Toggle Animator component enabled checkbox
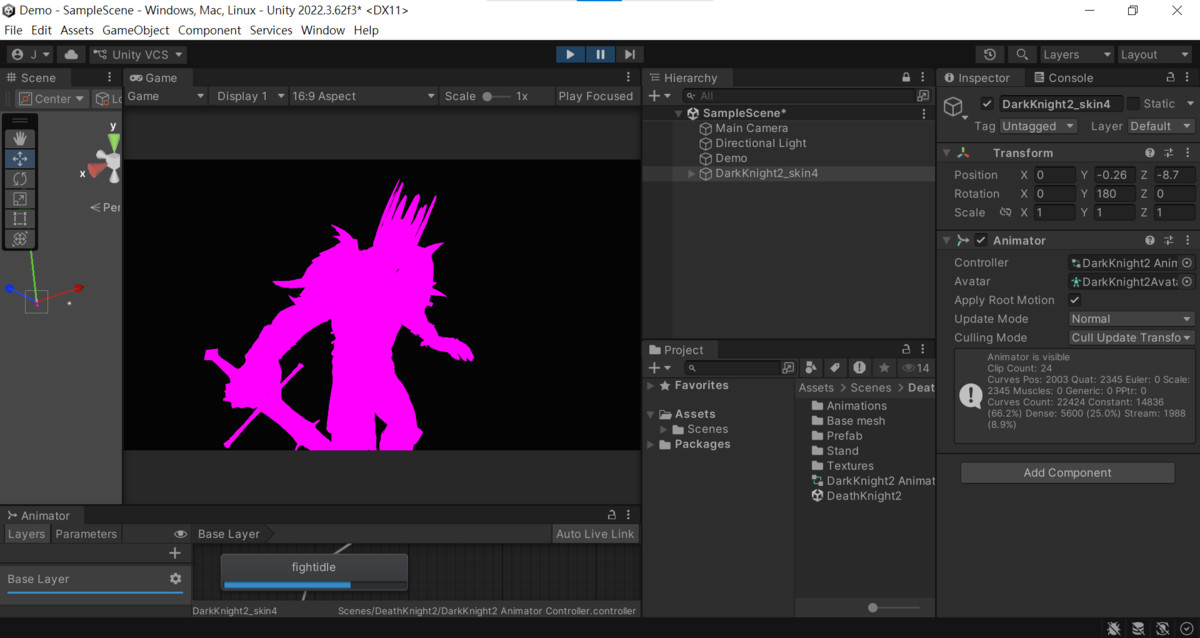 coord(981,241)
